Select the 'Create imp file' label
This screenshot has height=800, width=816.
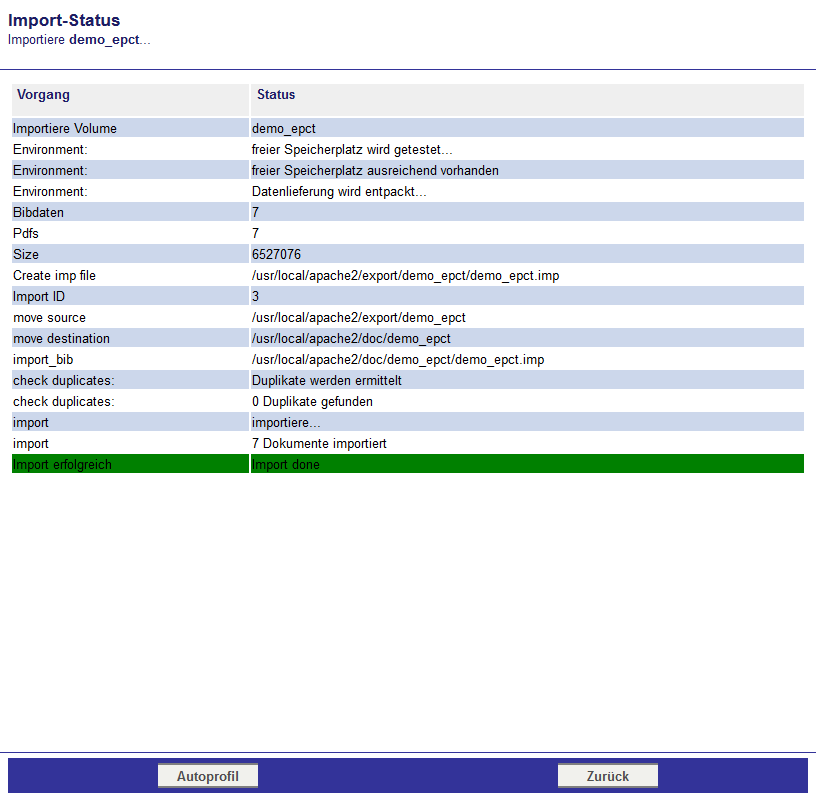54,275
